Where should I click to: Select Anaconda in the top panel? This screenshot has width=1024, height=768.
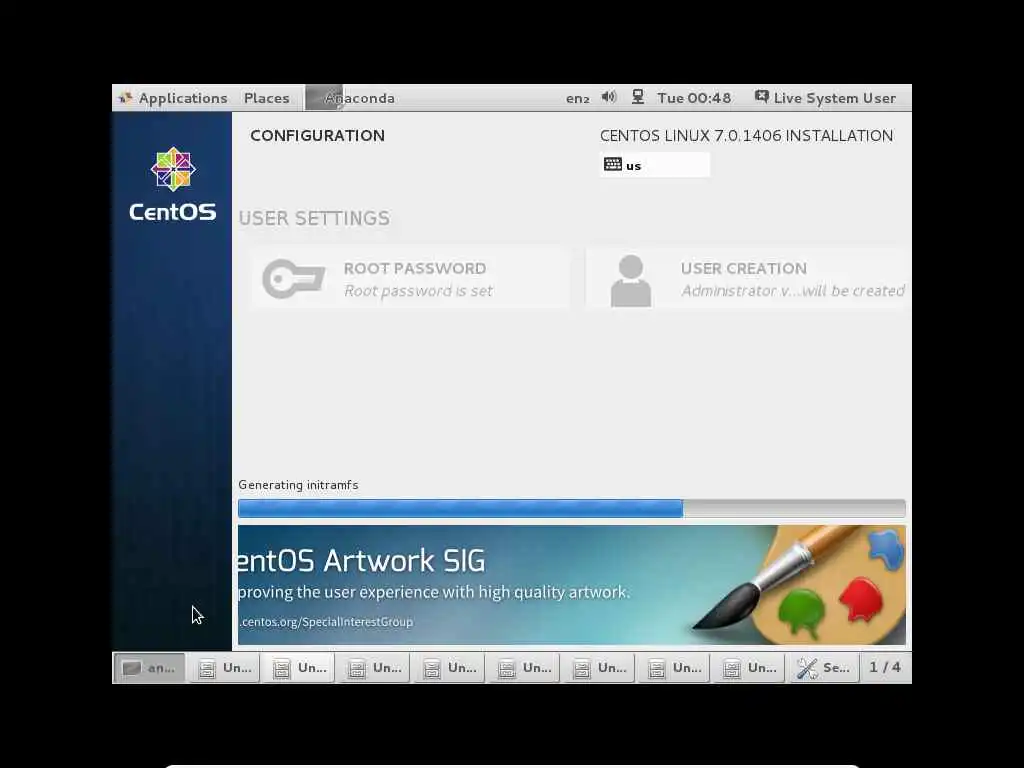pyautogui.click(x=351, y=98)
